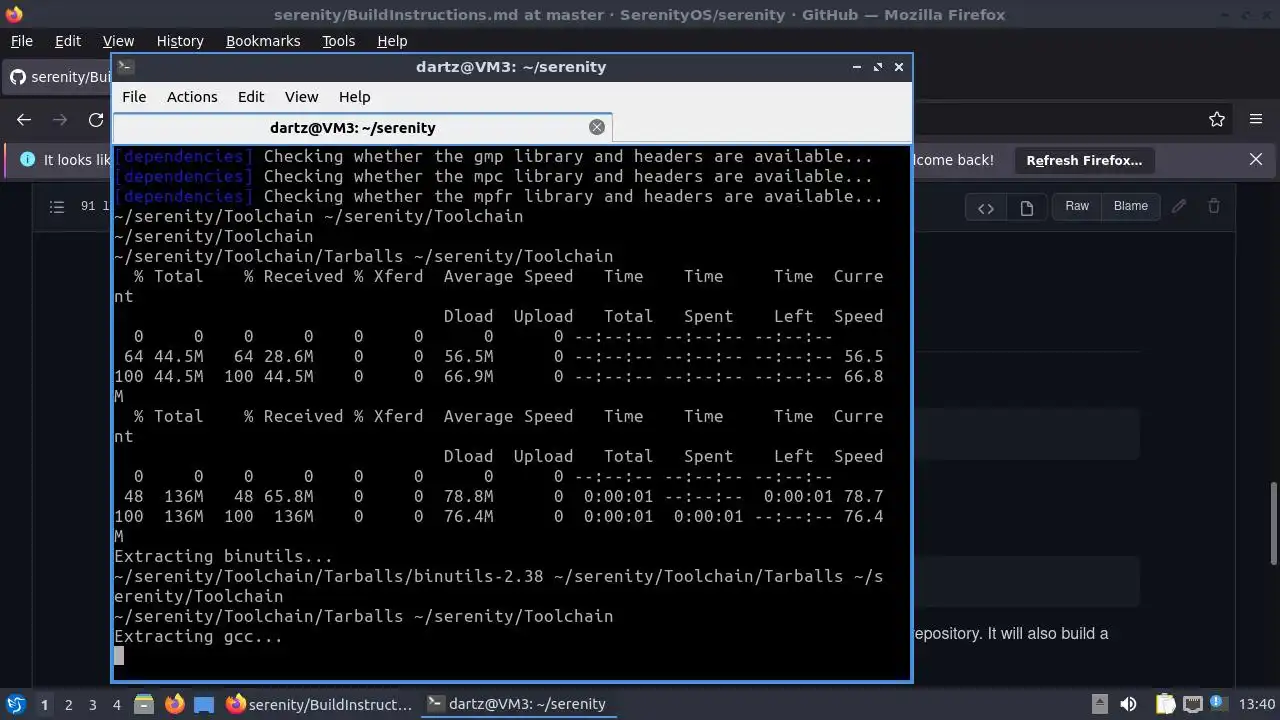Activate the serenity/BuildInstructions Firefox taskbar entry
The image size is (1280, 720).
coord(320,704)
